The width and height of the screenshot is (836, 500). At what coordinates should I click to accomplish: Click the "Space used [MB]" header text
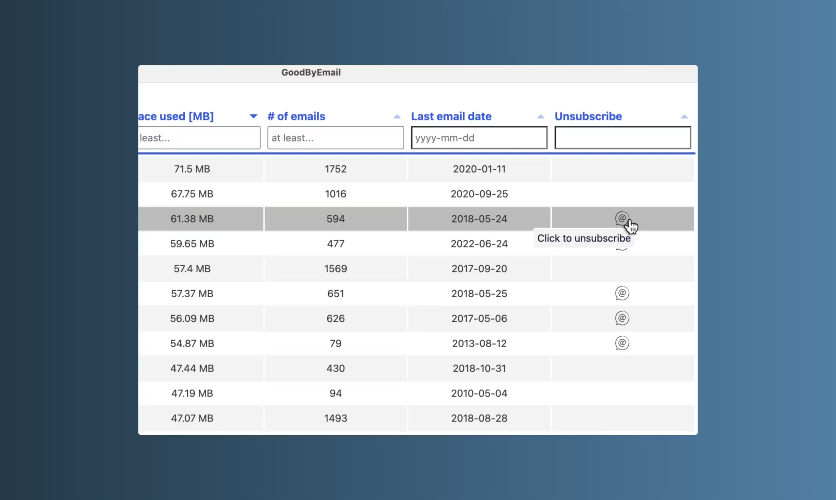(176, 116)
